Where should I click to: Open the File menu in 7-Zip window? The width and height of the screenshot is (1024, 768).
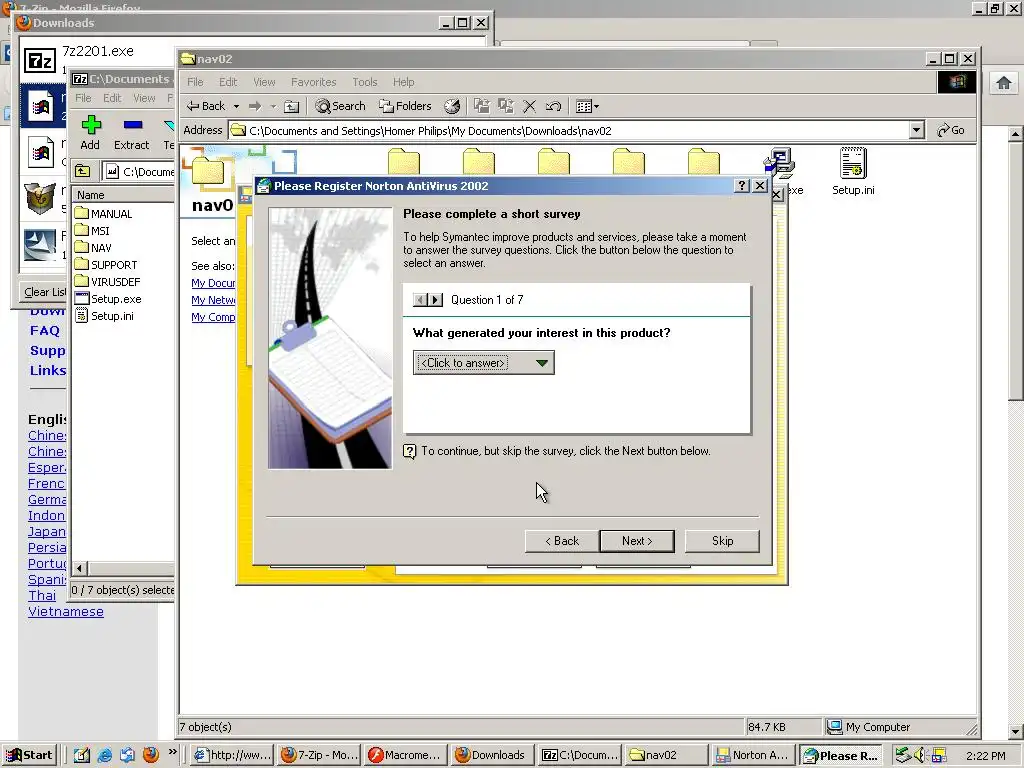coord(83,98)
